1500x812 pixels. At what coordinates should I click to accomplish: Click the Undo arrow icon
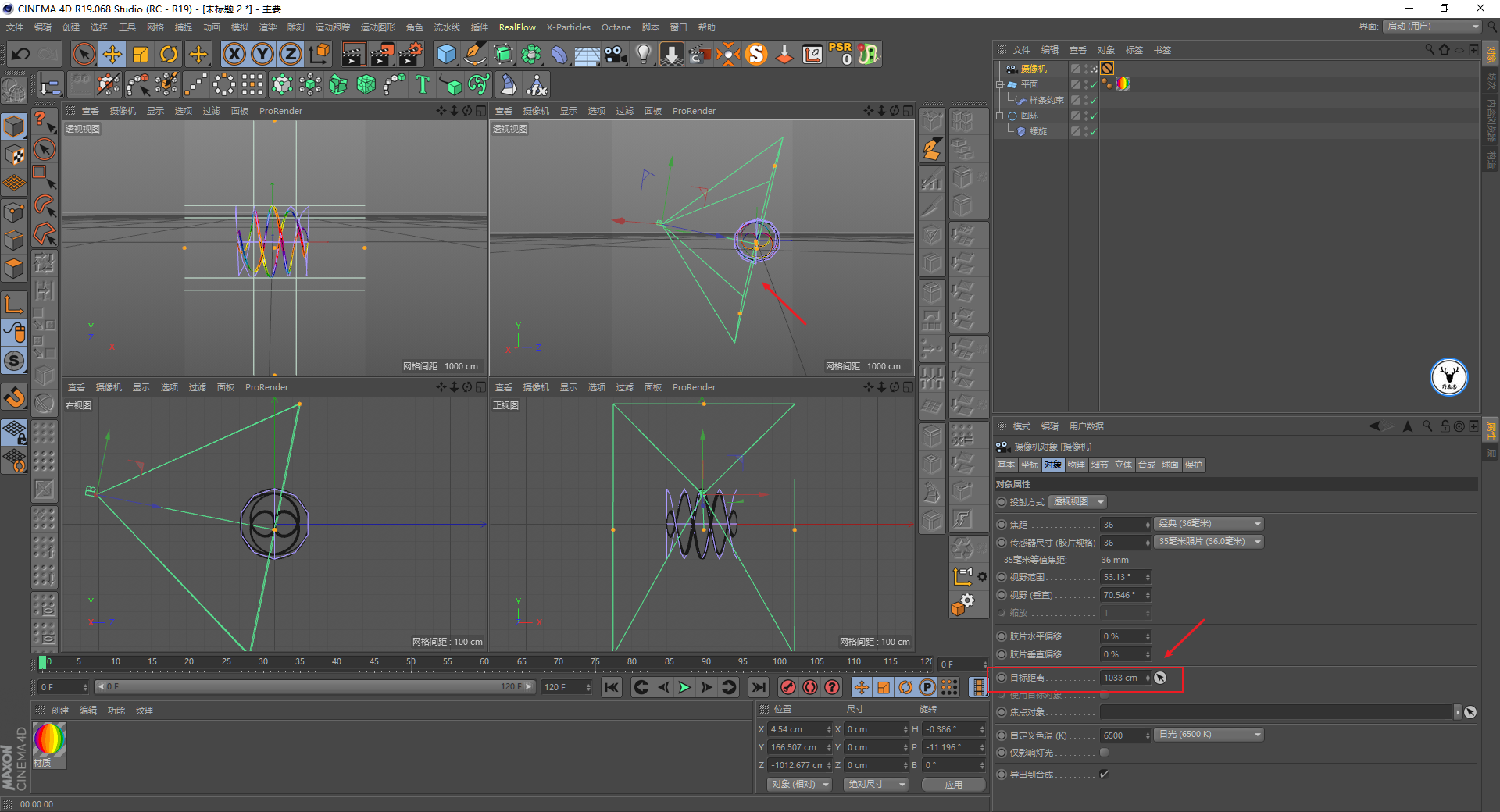pos(21,55)
